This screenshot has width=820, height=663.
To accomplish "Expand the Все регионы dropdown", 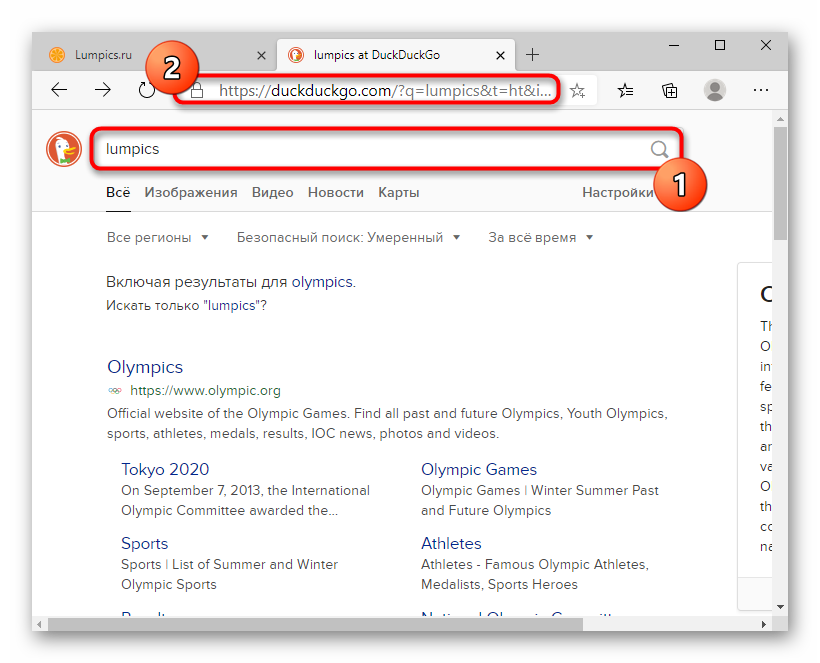I will click(x=158, y=237).
